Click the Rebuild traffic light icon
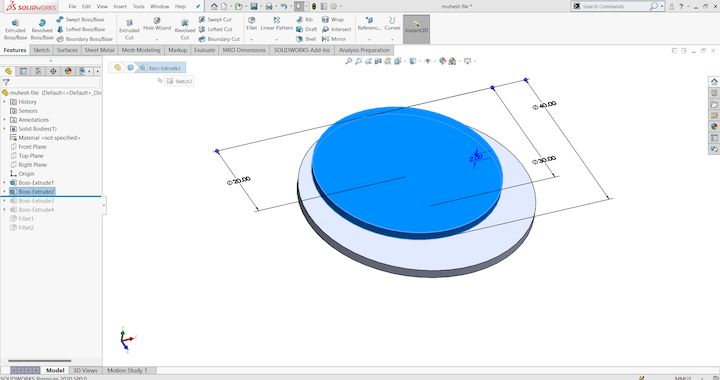 click(314, 6)
